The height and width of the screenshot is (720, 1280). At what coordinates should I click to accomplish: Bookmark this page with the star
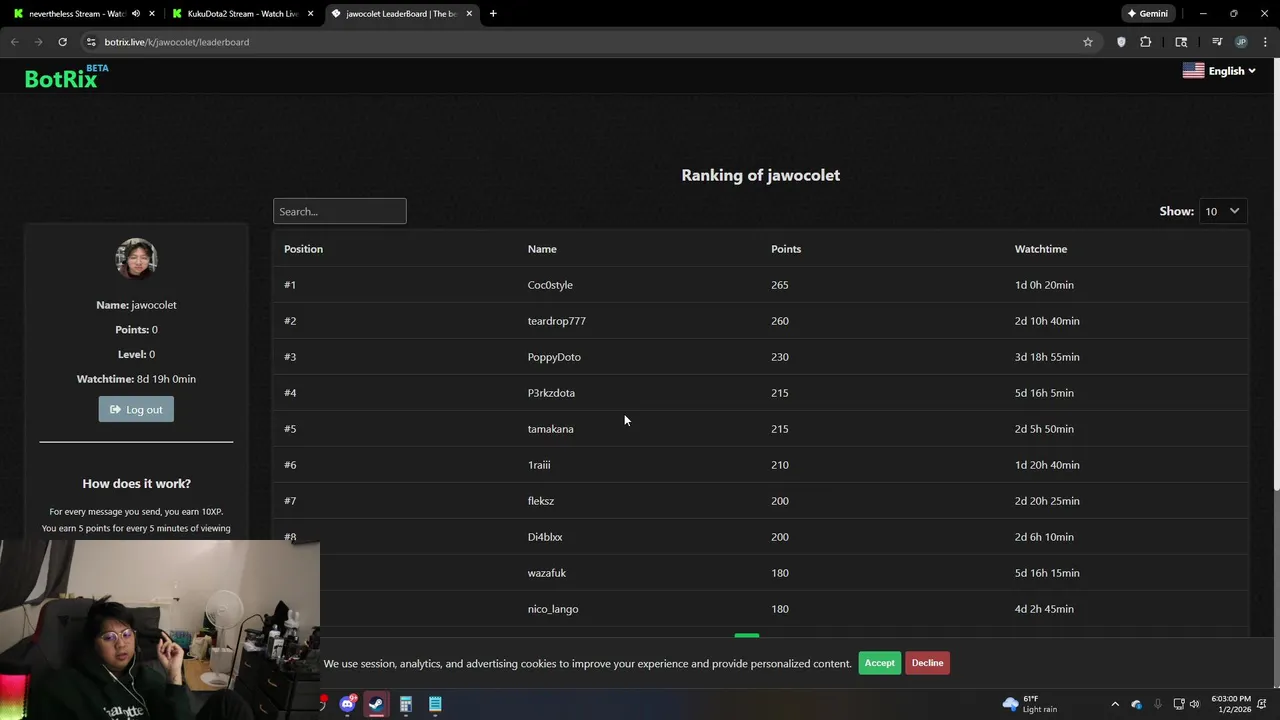[x=1088, y=42]
